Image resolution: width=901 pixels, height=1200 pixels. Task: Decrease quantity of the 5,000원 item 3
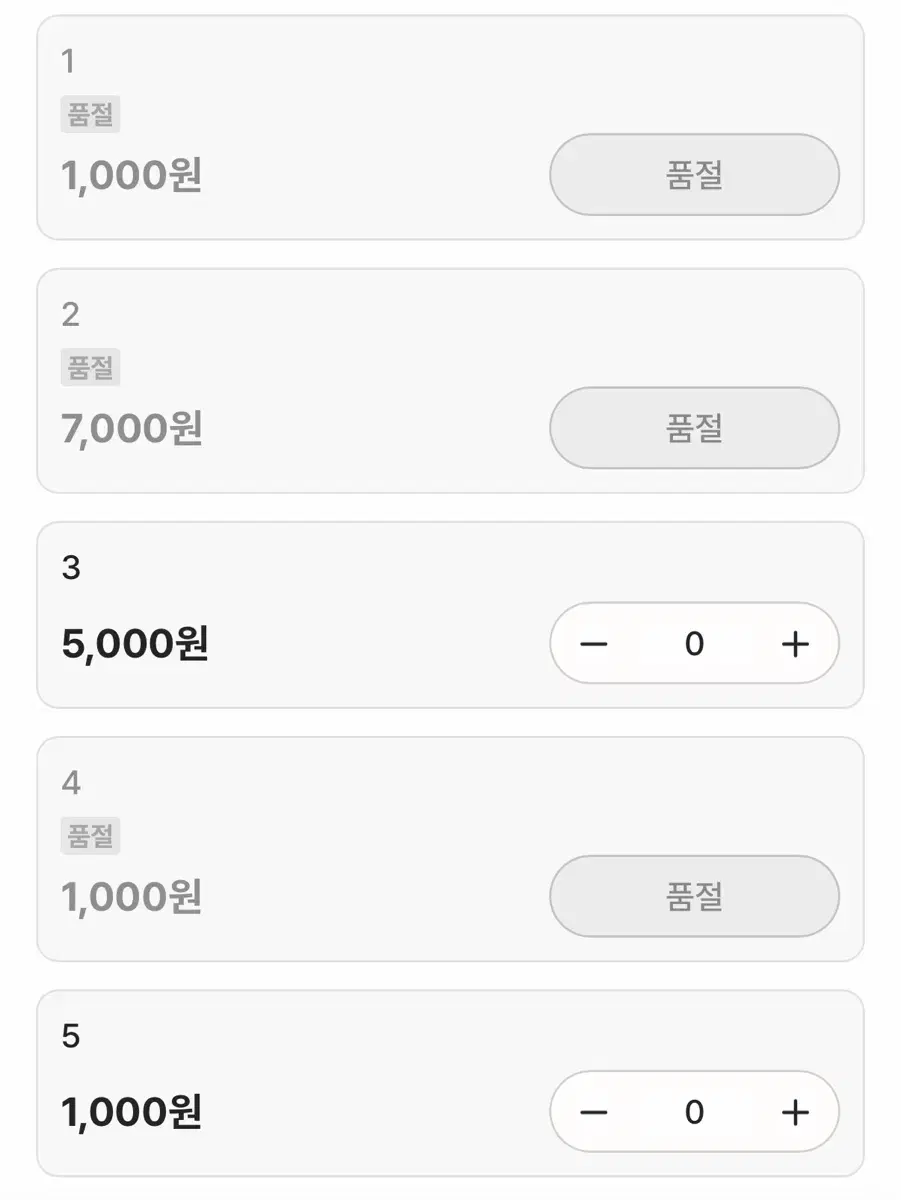594,644
